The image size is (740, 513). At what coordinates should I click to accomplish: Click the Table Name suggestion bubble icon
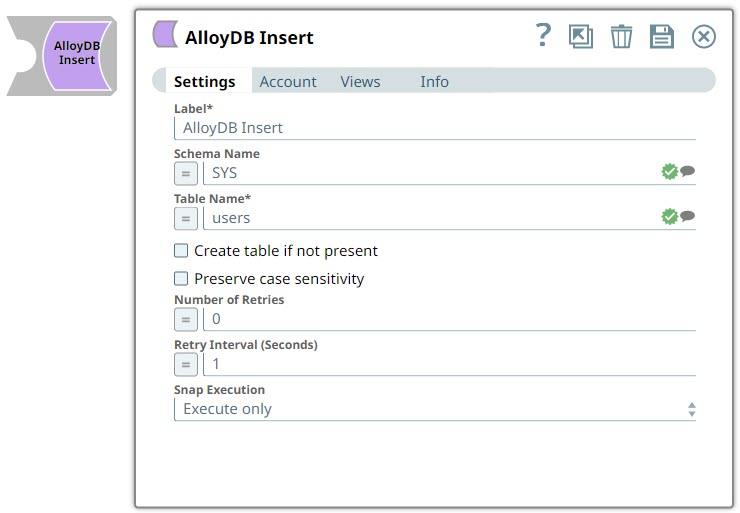point(688,217)
